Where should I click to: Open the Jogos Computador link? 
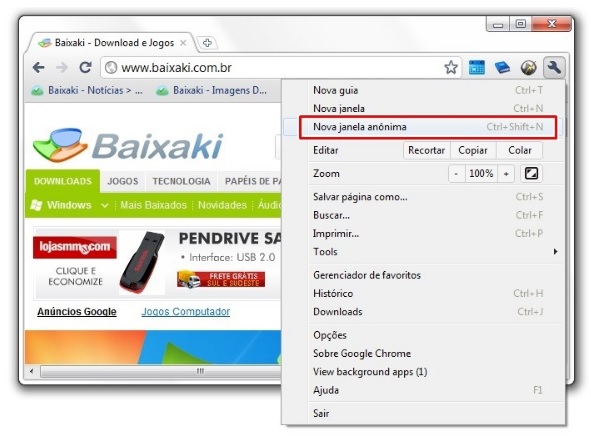pyautogui.click(x=185, y=312)
